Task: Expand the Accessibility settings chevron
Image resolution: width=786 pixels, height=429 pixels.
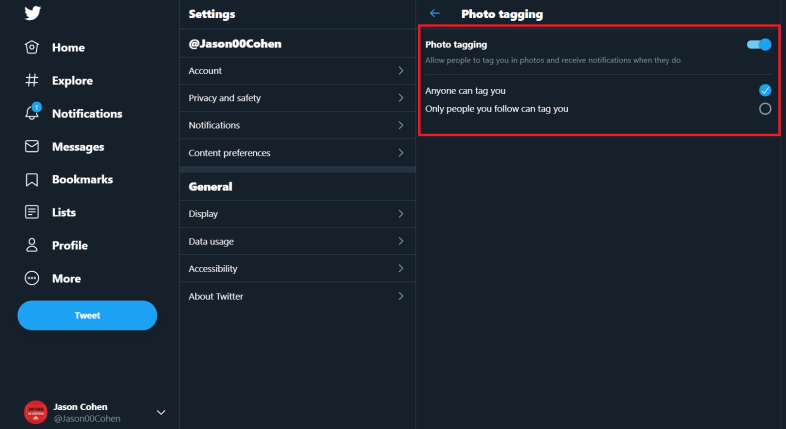Action: coord(401,269)
